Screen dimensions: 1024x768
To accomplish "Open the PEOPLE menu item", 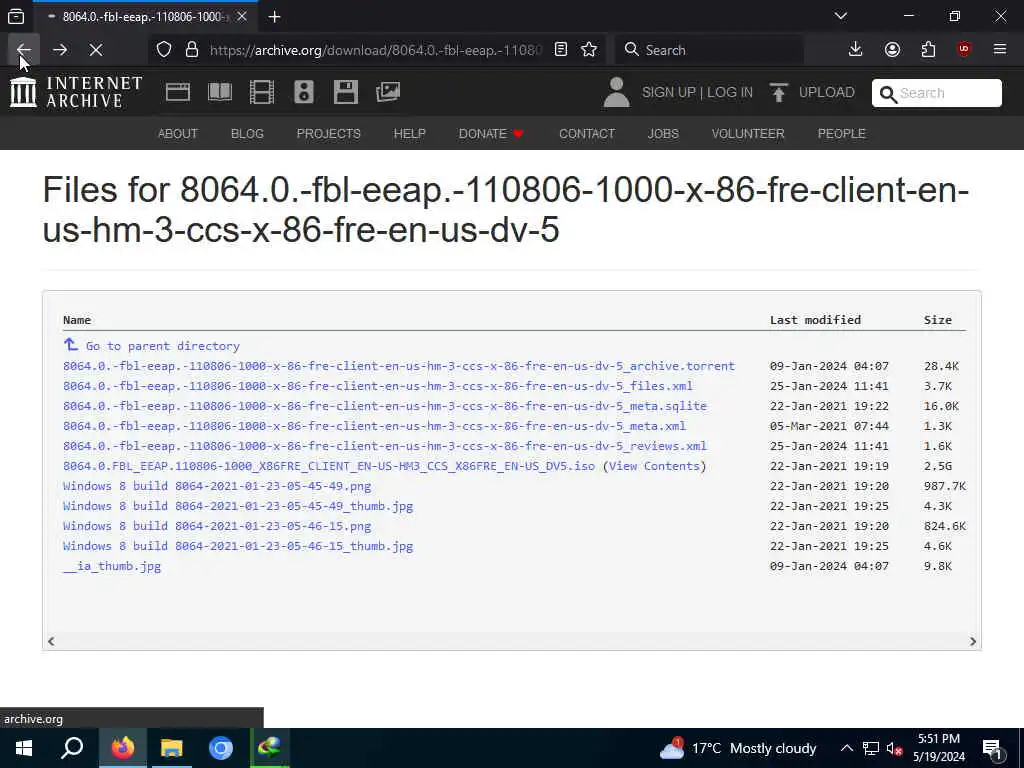I will tap(841, 133).
